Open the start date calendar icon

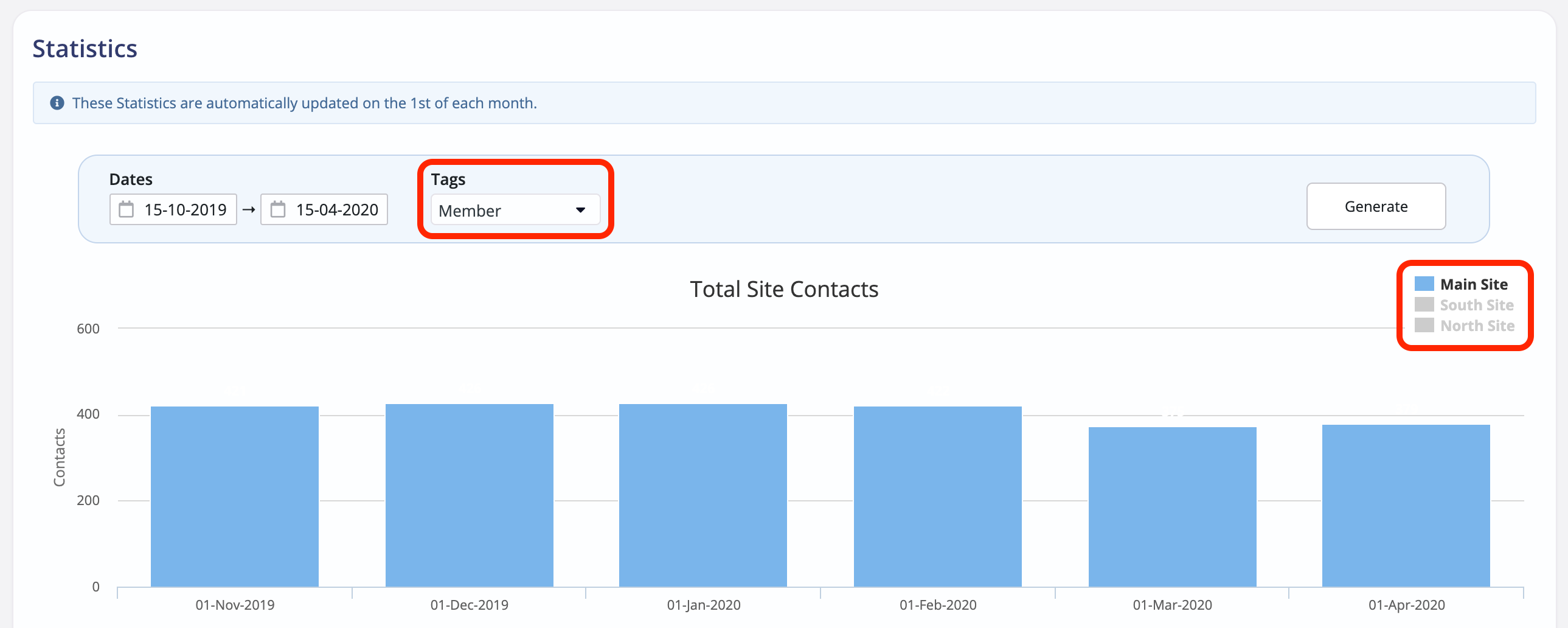click(x=127, y=209)
